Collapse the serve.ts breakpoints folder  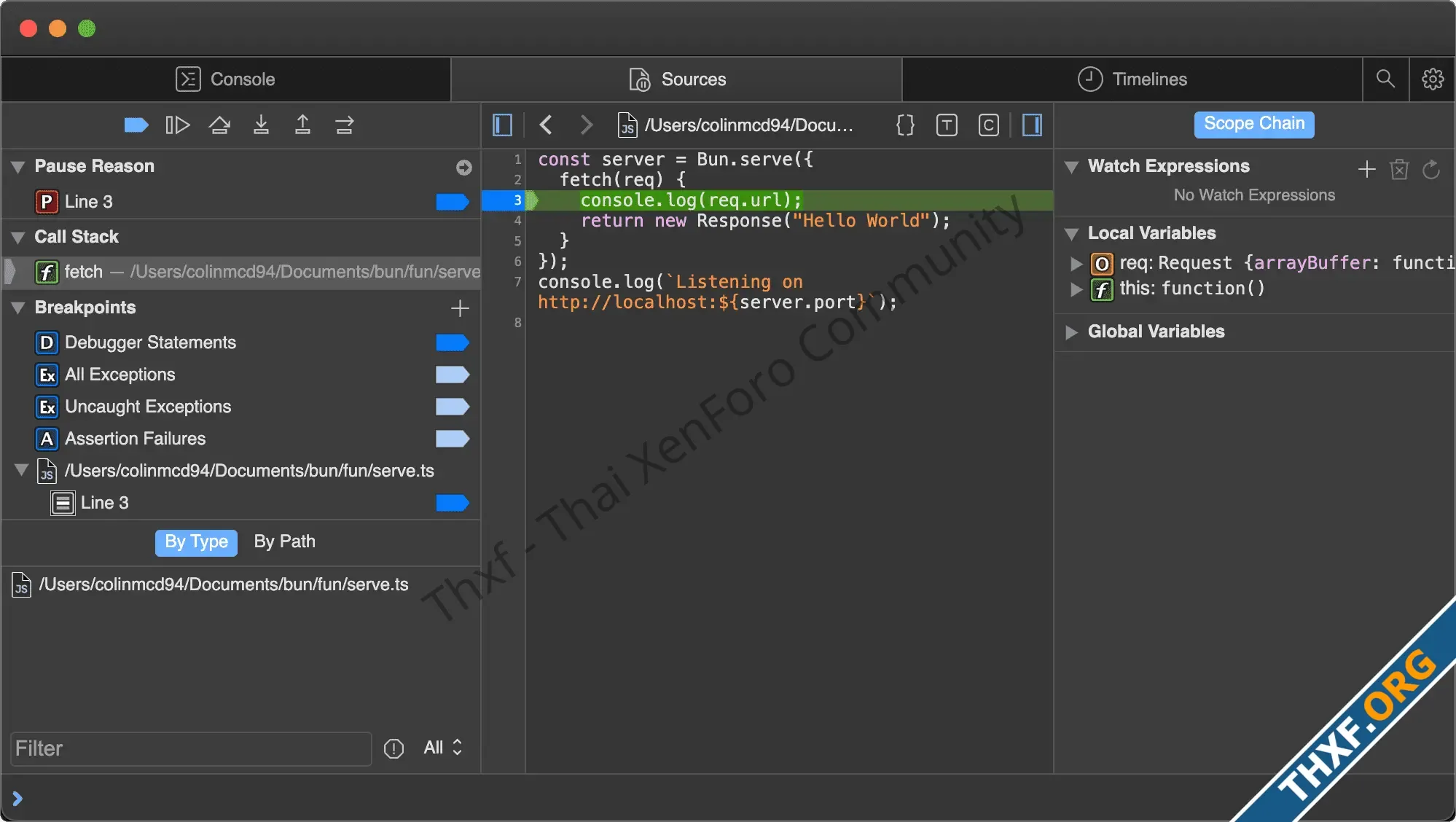click(22, 470)
